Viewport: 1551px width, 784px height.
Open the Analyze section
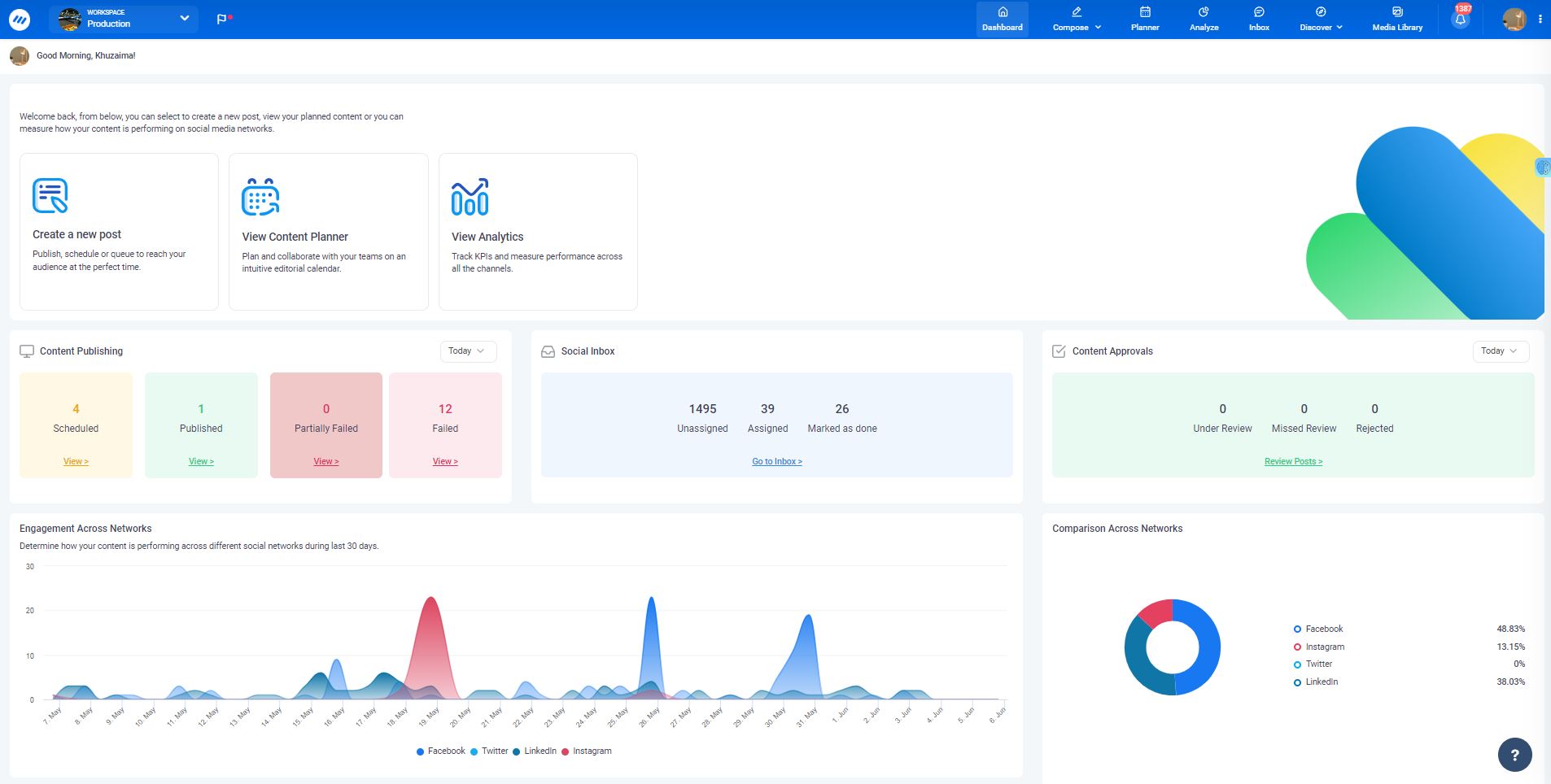(x=1204, y=19)
